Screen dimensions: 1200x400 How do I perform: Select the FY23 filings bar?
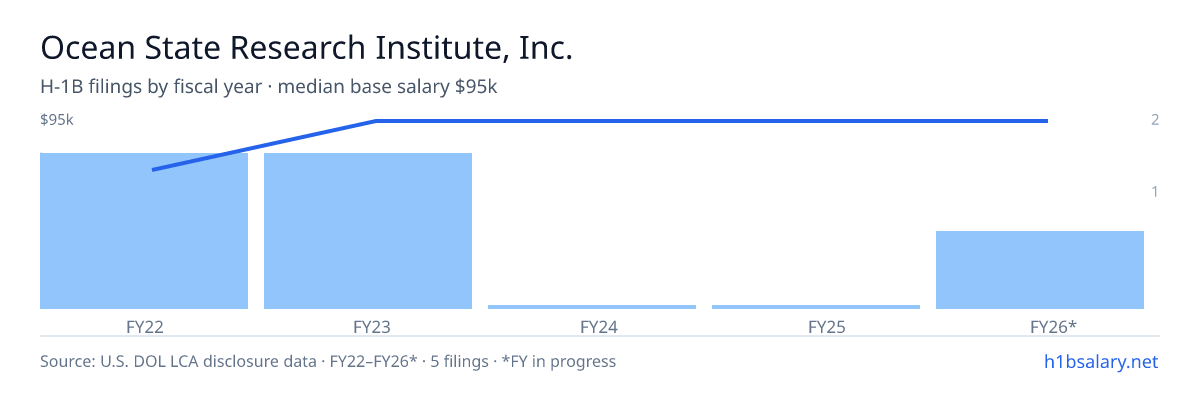[368, 231]
